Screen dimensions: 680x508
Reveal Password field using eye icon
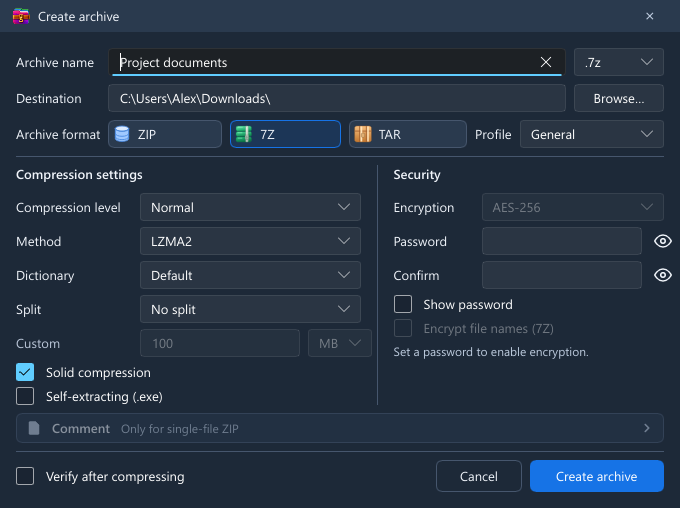663,241
